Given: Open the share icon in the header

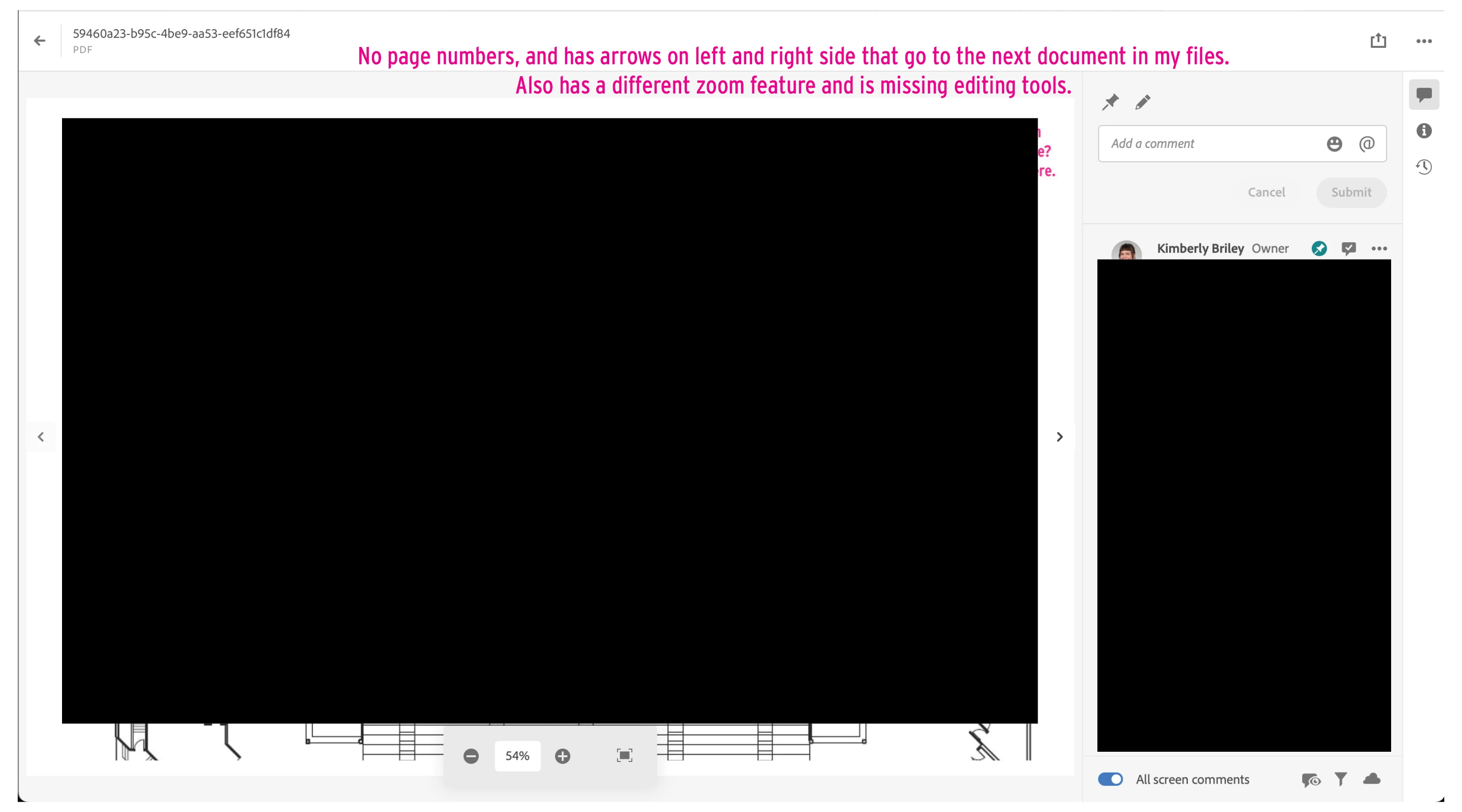Looking at the screenshot, I should (x=1378, y=41).
